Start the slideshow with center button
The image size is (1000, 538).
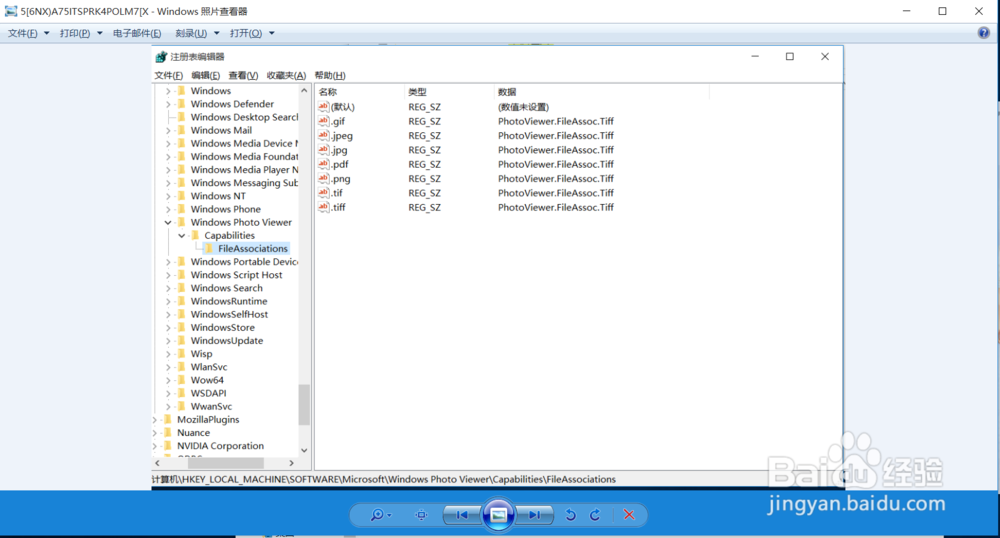point(499,515)
